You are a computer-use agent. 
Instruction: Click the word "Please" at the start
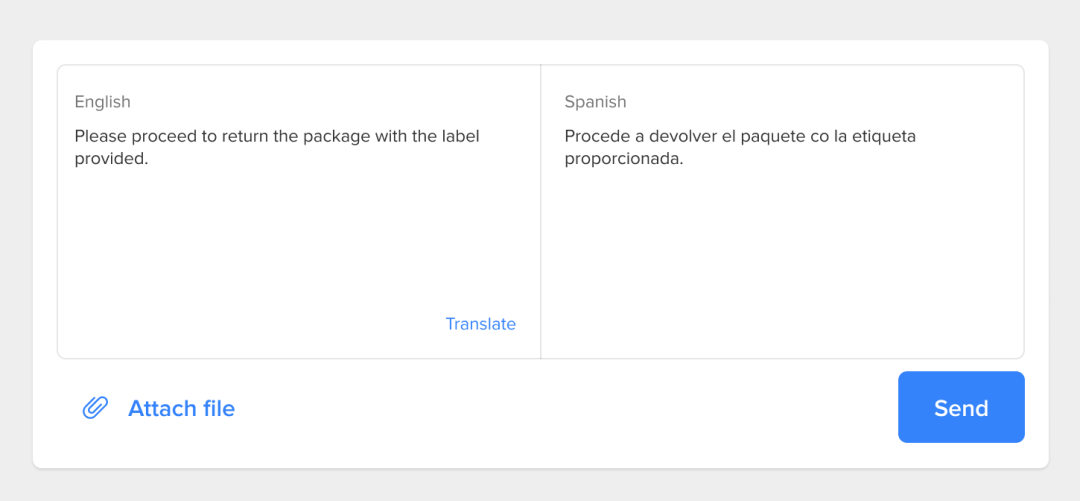tap(99, 136)
